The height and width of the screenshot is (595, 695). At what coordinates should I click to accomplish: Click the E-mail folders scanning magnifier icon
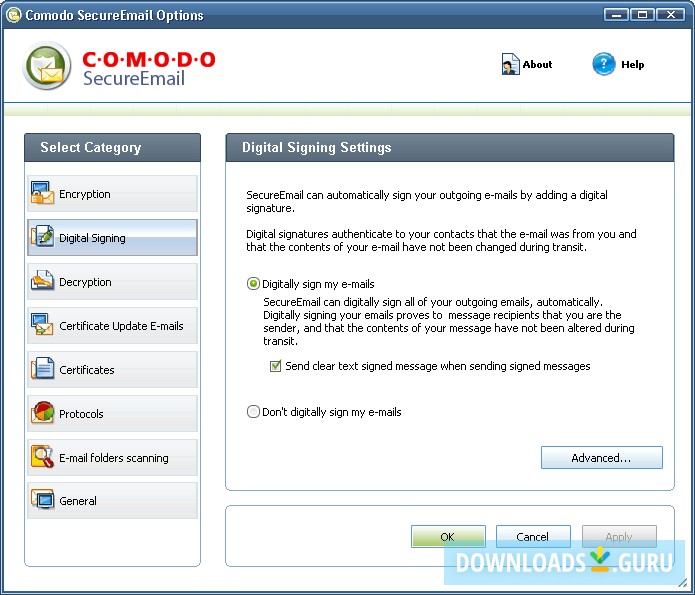(43, 456)
